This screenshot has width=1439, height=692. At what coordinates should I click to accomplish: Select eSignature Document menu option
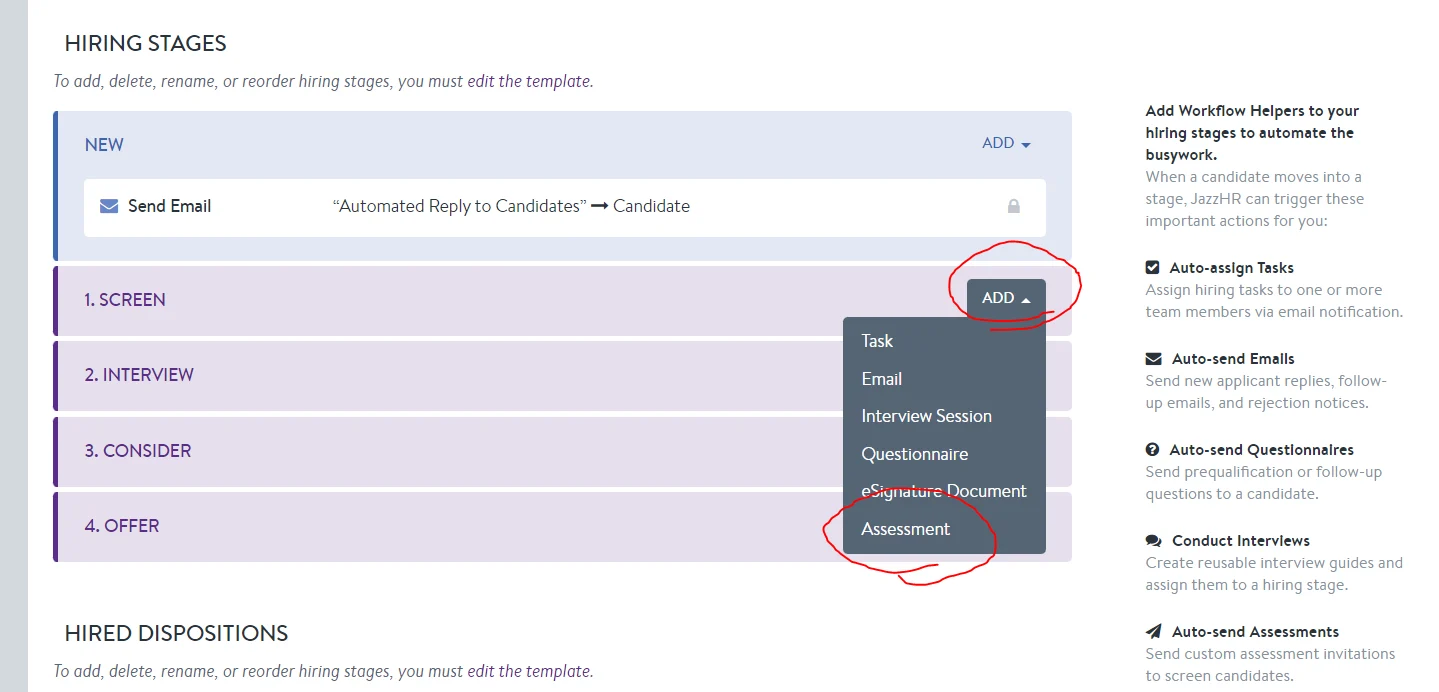point(944,491)
